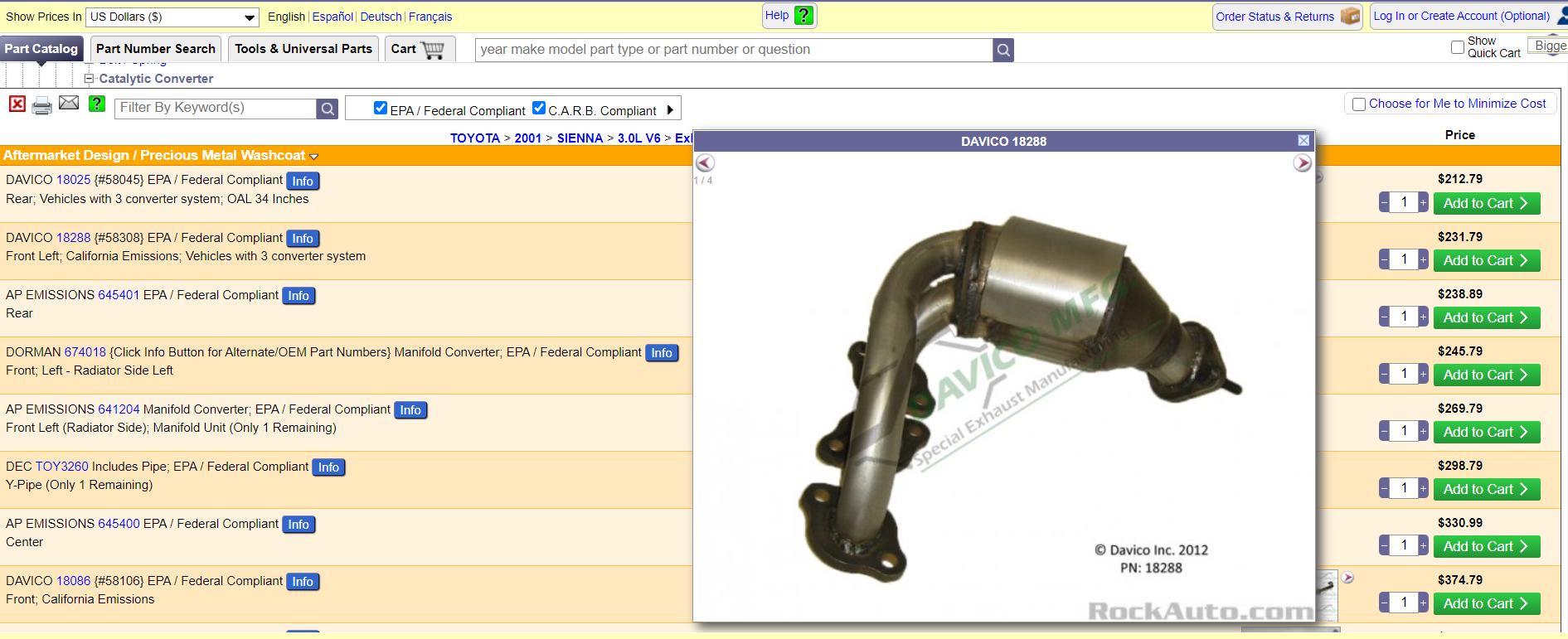
Task: Open Info for DORMAN 674018
Action: click(662, 353)
